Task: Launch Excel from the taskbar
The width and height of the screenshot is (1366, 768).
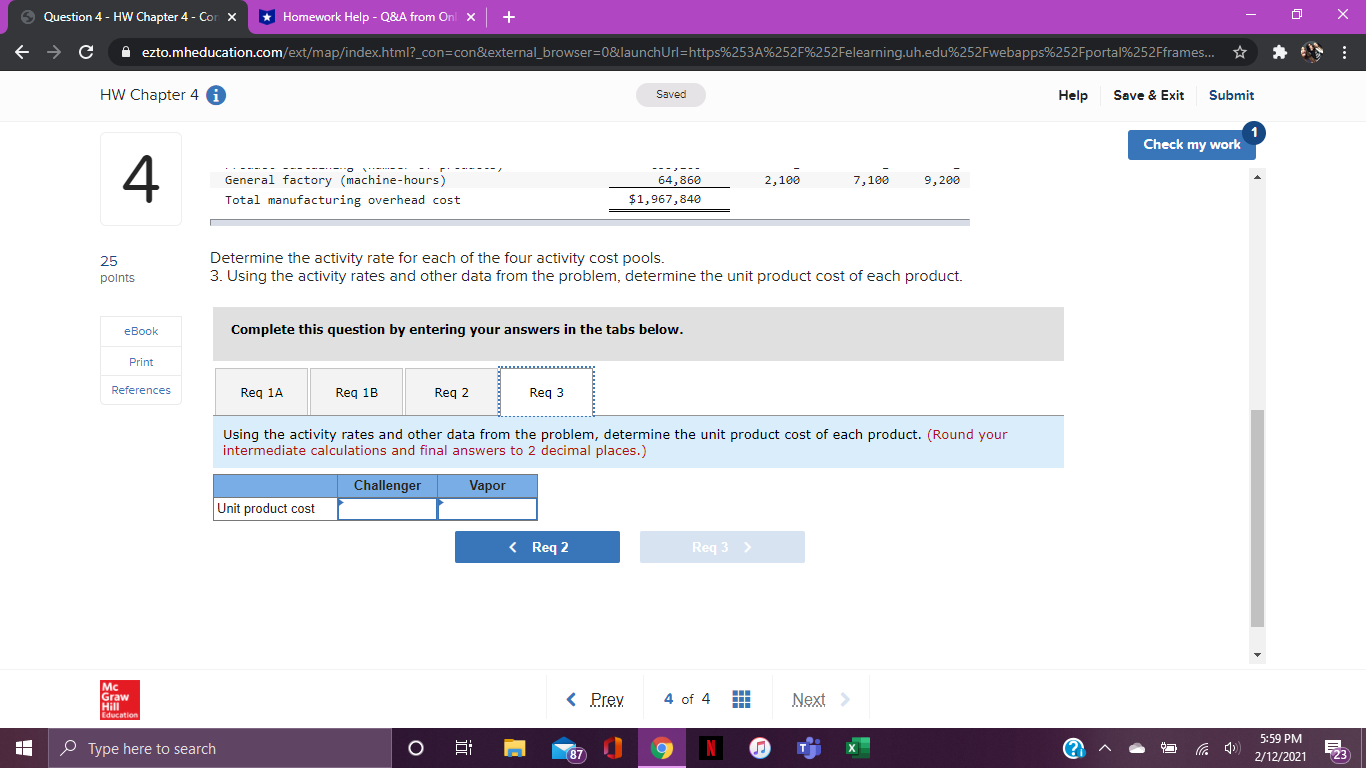Action: (858, 747)
